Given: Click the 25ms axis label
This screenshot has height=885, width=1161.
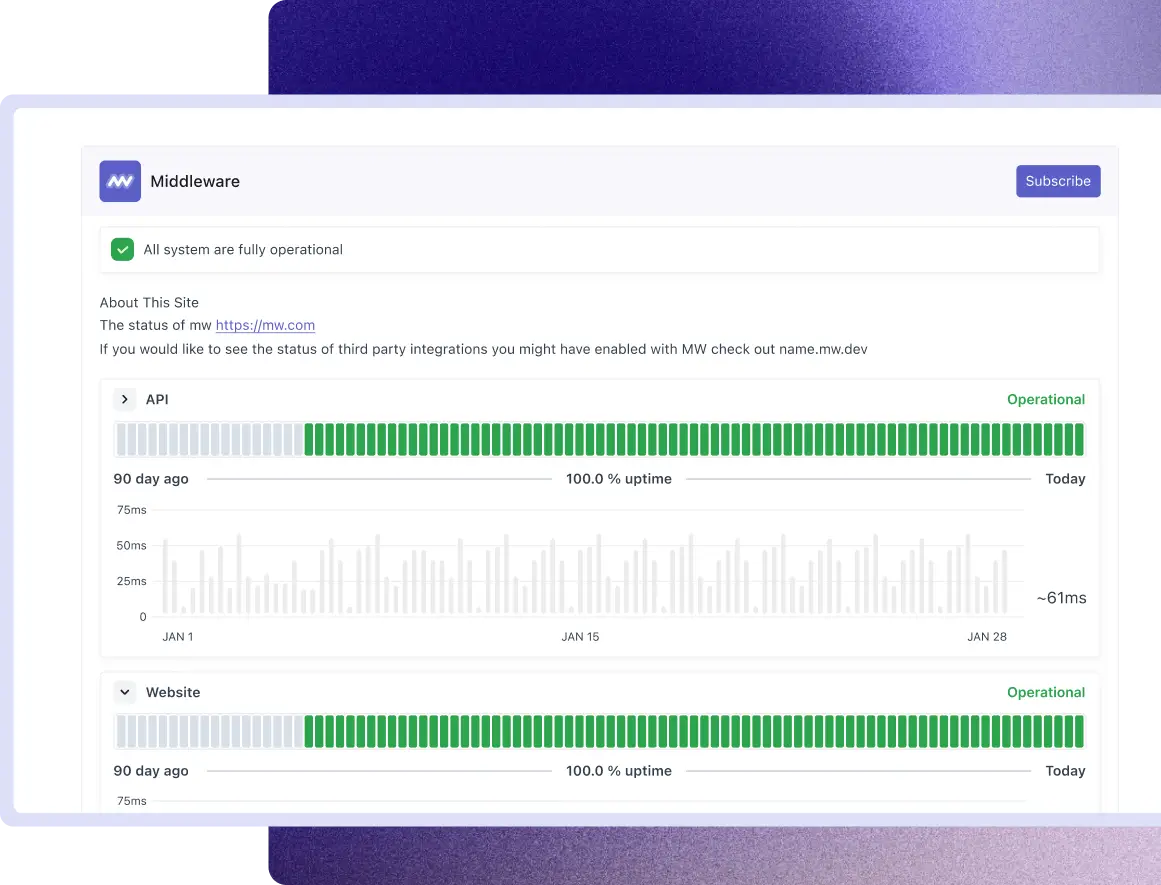Looking at the screenshot, I should (x=131, y=581).
